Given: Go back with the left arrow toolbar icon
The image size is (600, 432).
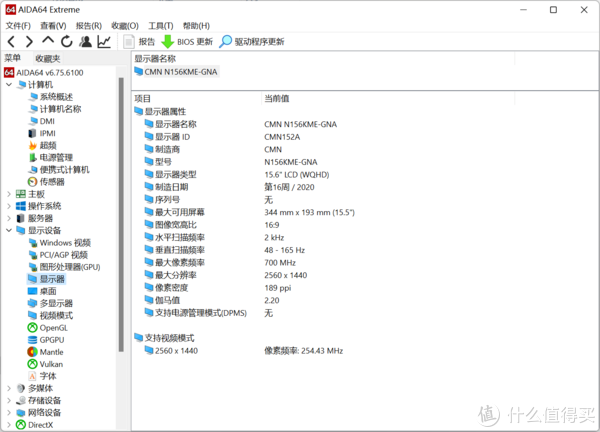Looking at the screenshot, I should click(11, 41).
